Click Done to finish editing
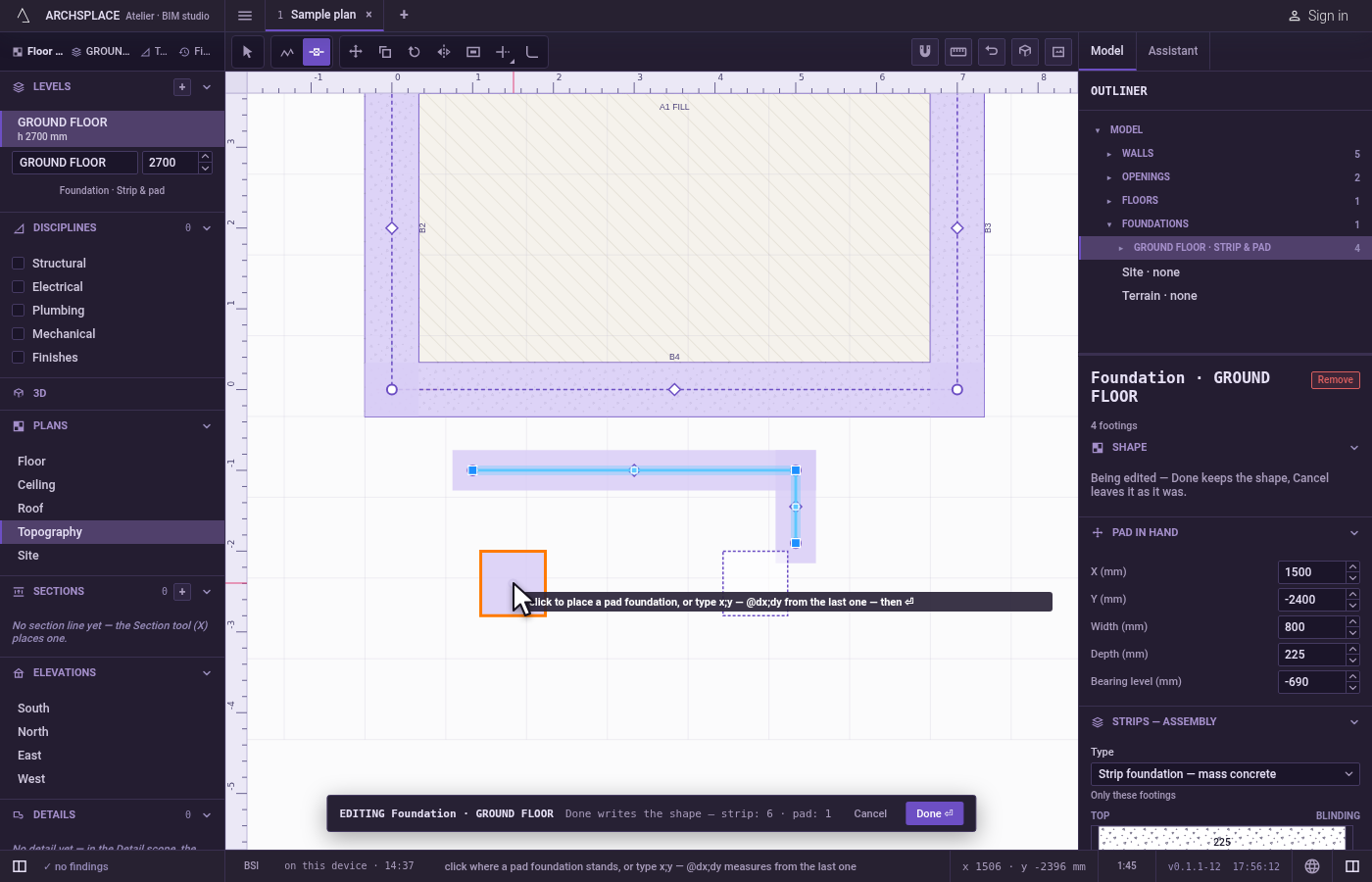 (x=935, y=813)
